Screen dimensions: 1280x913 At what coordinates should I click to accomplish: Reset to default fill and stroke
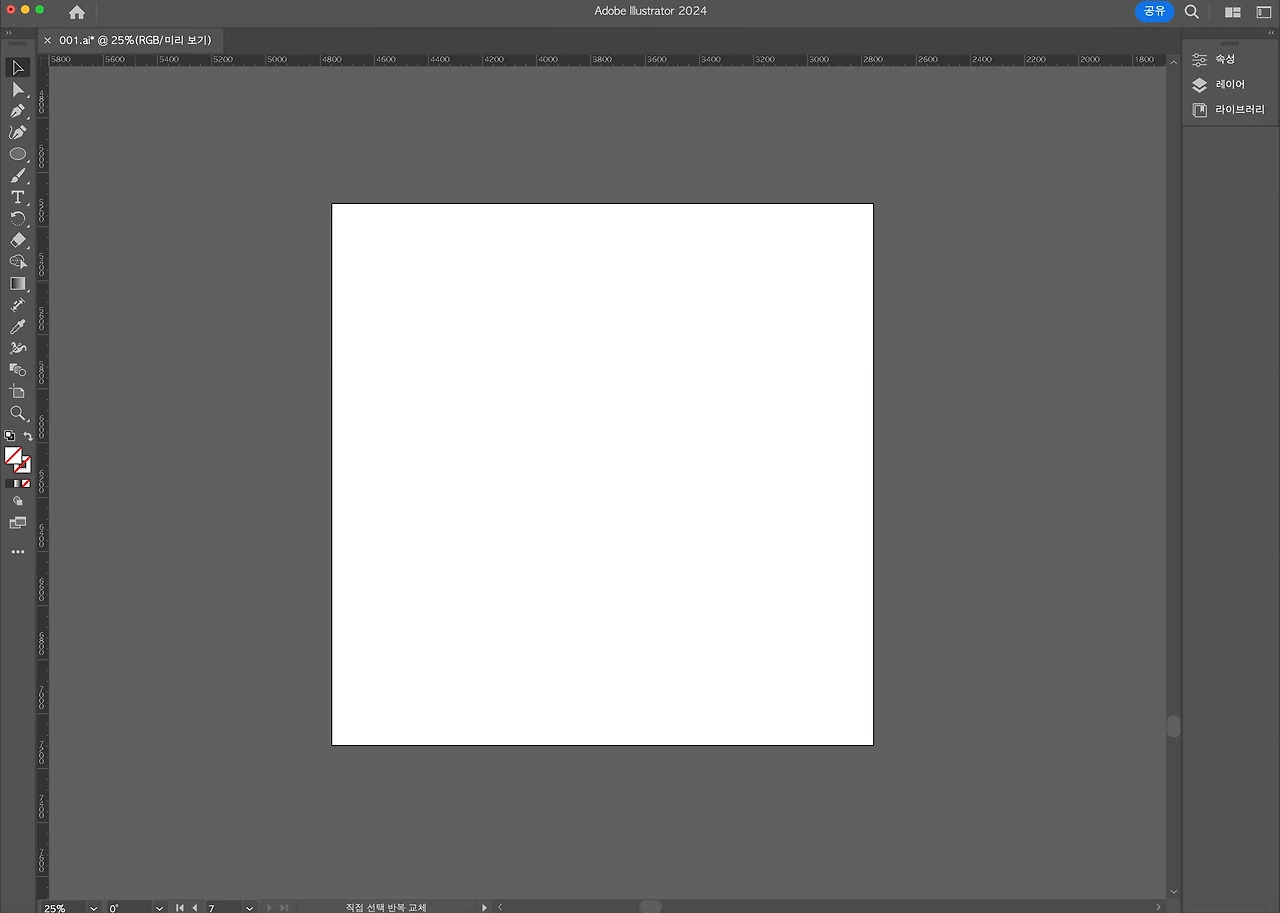point(10,436)
